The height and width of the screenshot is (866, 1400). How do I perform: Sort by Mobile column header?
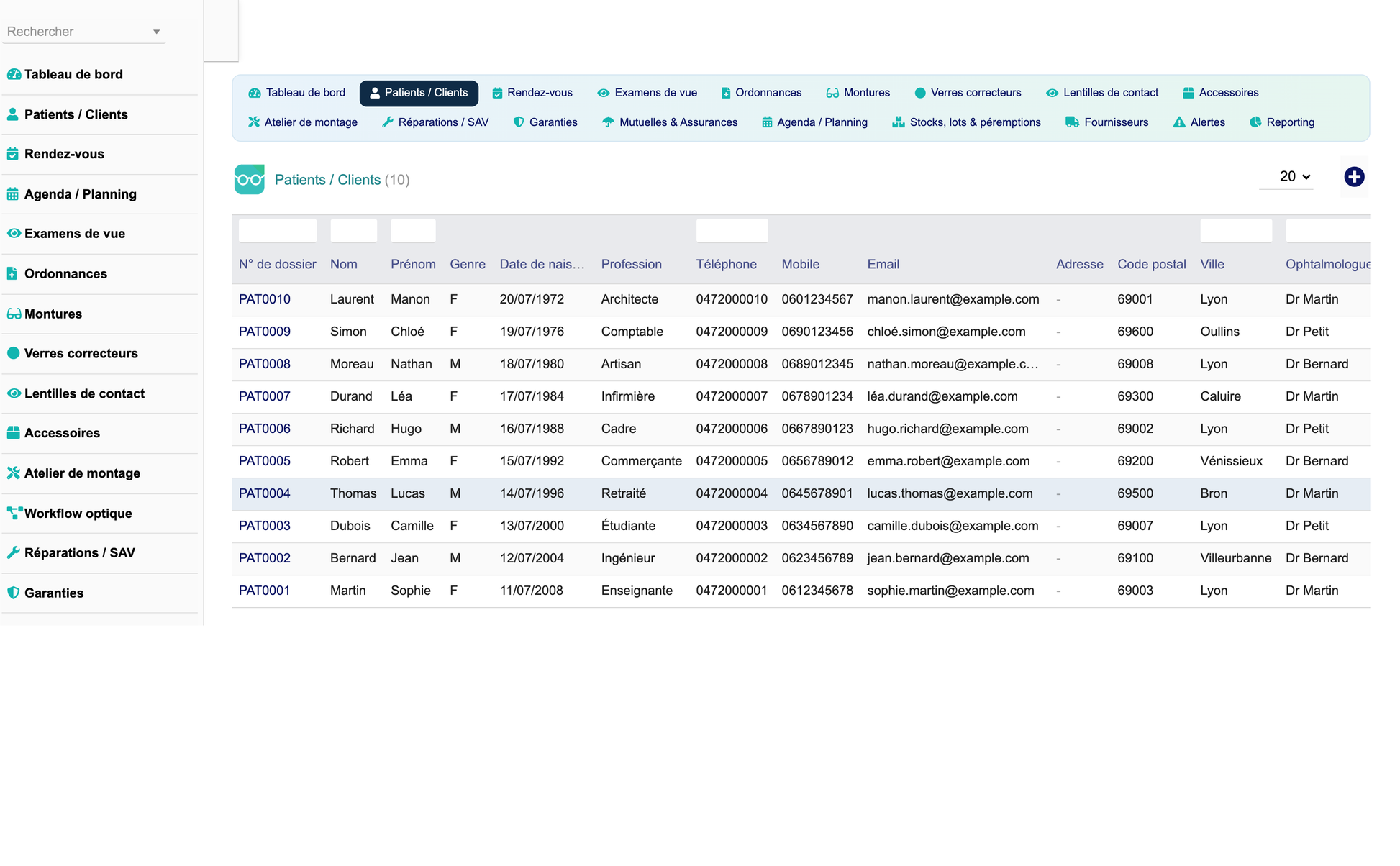[801, 264]
